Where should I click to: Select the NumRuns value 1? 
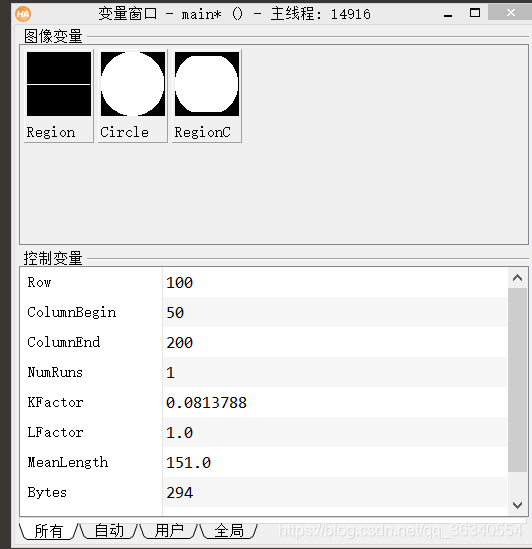pyautogui.click(x=170, y=373)
